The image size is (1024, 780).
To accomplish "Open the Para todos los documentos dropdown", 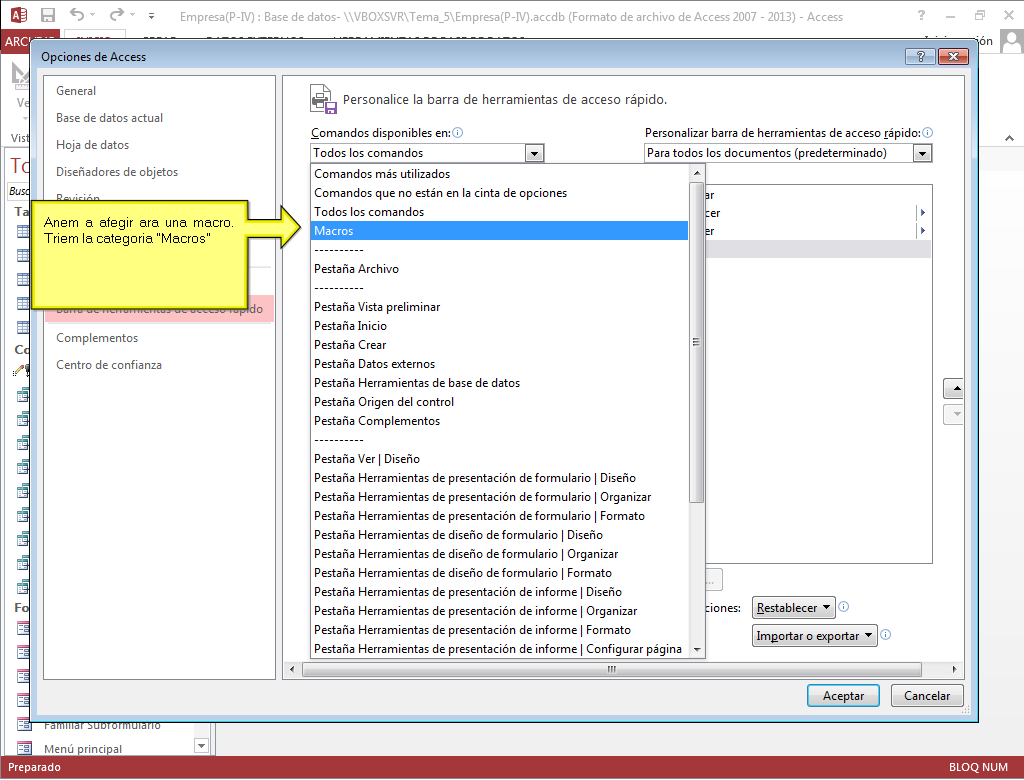I will click(922, 154).
